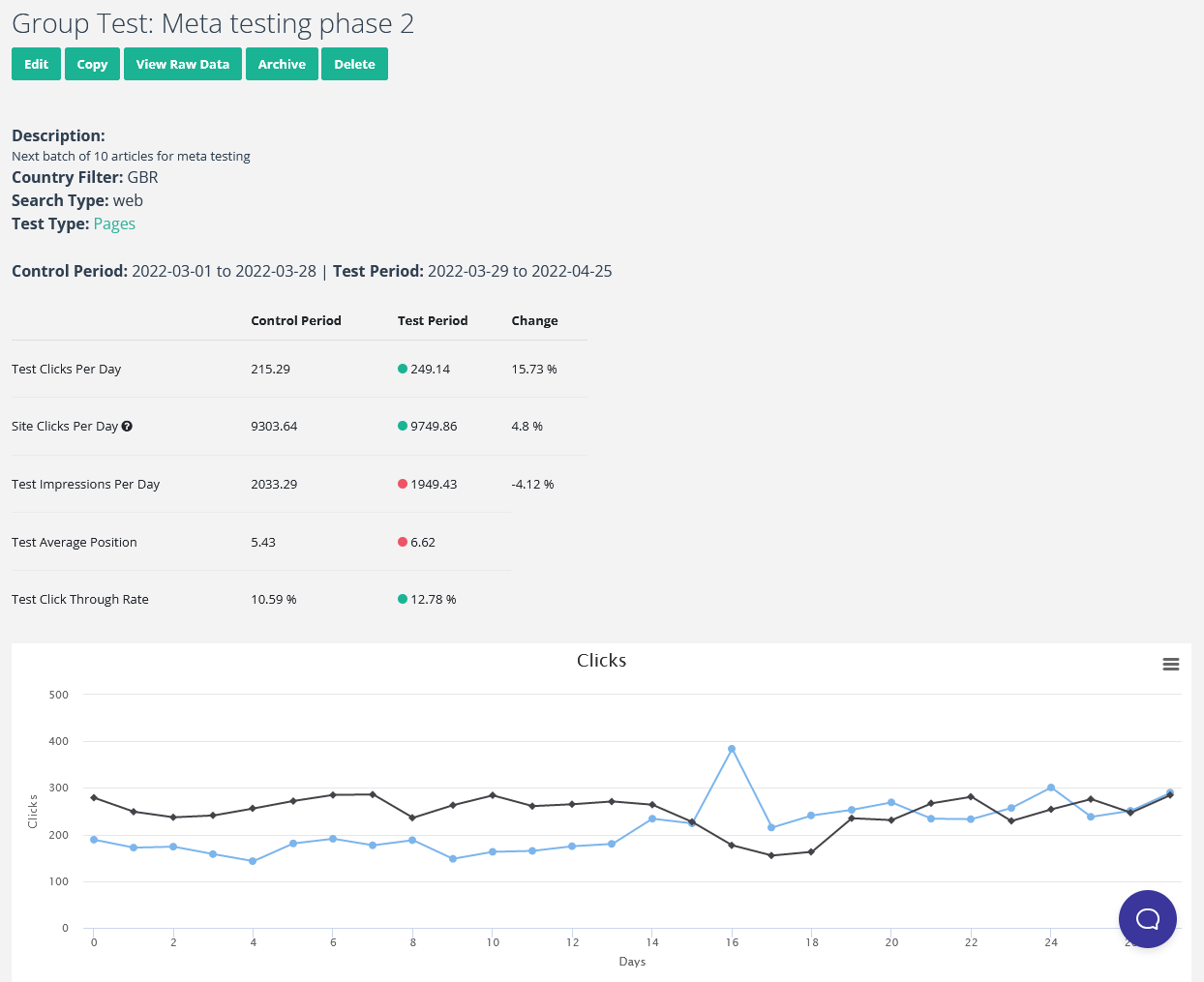The height and width of the screenshot is (982, 1204).
Task: Click green status dot beside 9749.86
Action: point(403,426)
